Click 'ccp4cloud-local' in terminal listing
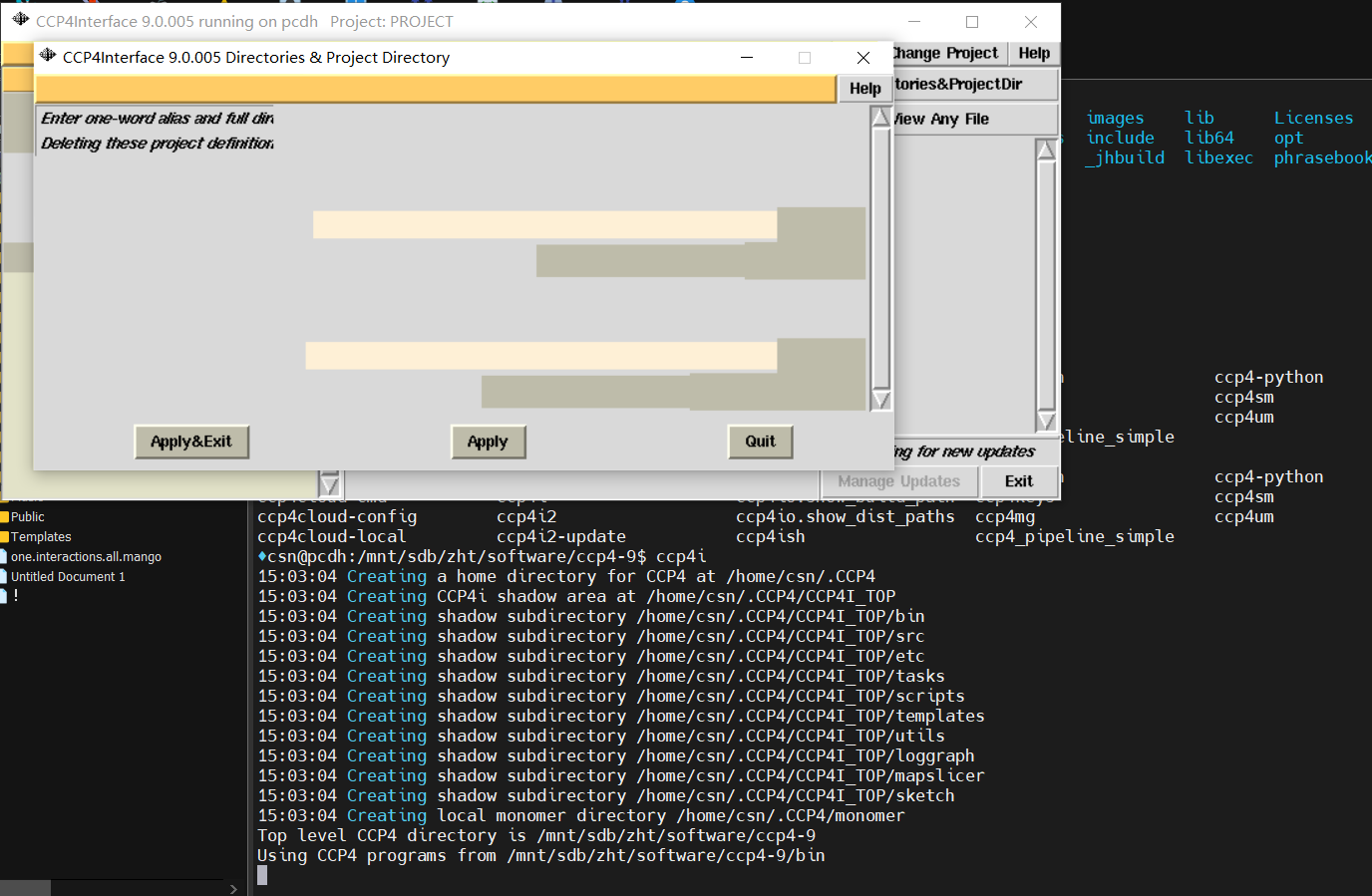The width and height of the screenshot is (1372, 896). (332, 536)
